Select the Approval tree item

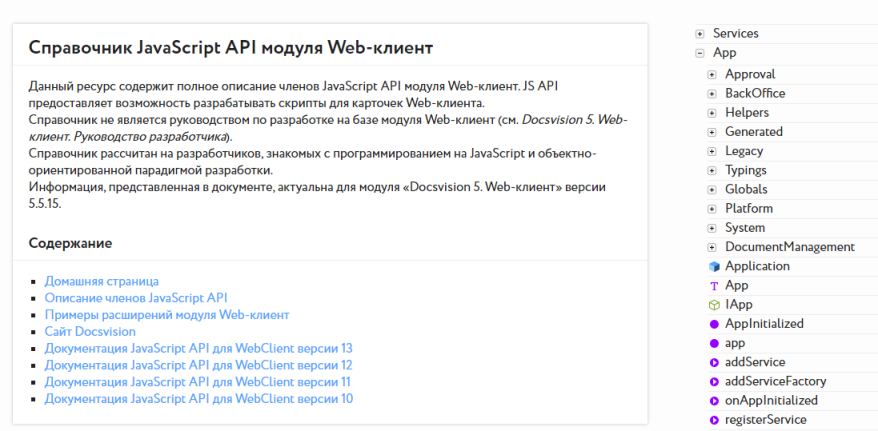750,74
